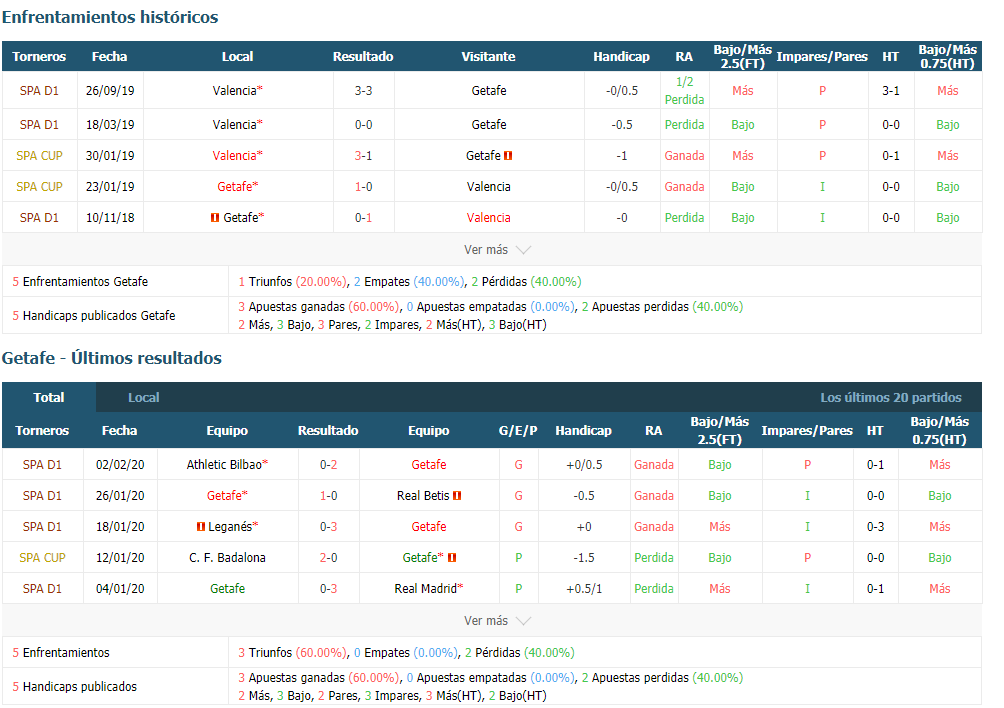
Task: Click red card icon next to Getafe 12/01/20
Action: click(452, 558)
